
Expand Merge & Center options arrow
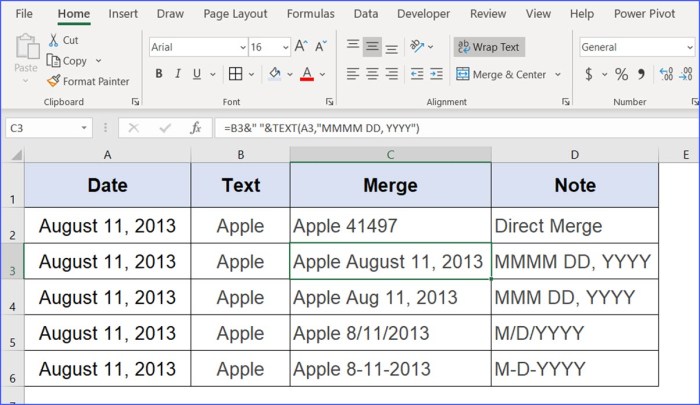[558, 74]
